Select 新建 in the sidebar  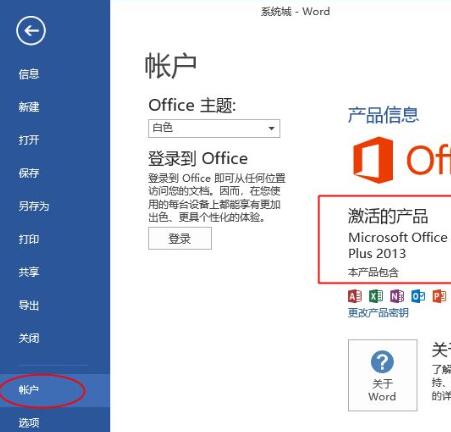pyautogui.click(x=29, y=107)
